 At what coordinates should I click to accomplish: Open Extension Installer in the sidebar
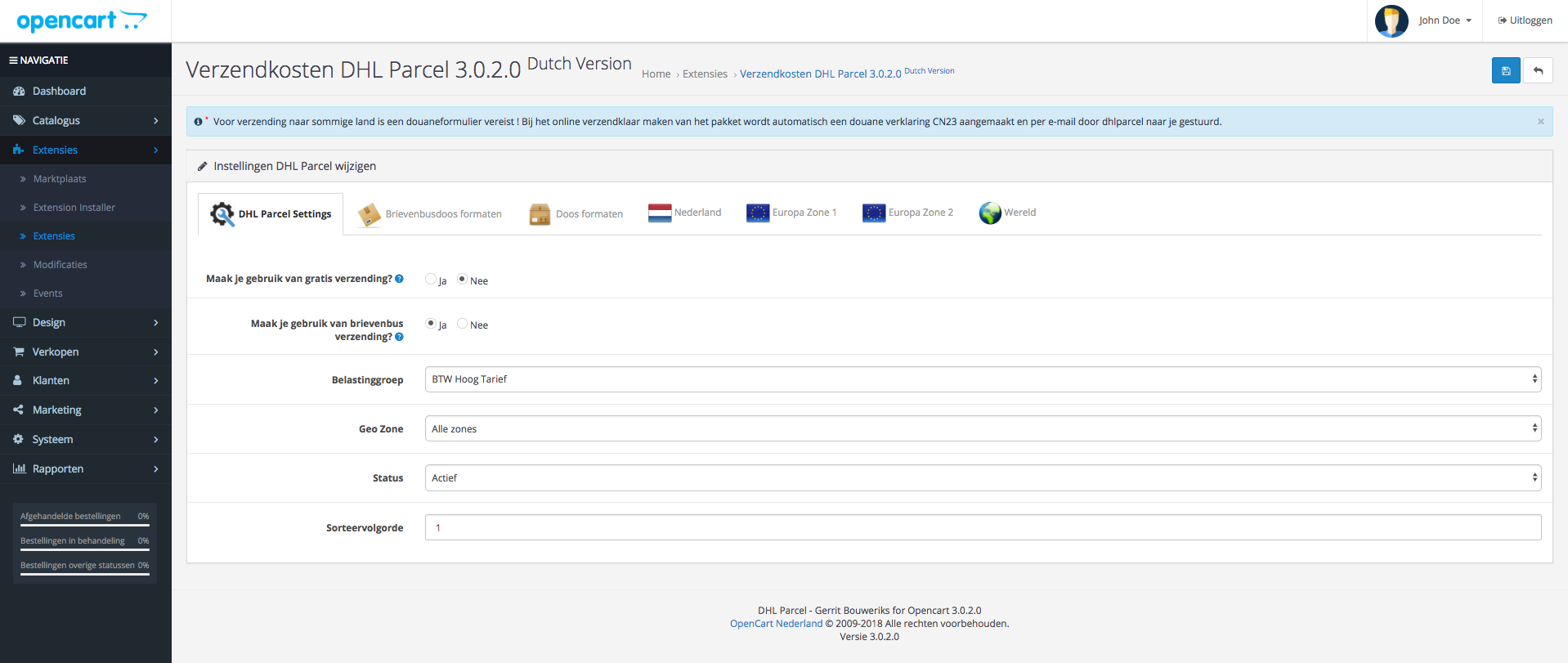point(74,208)
